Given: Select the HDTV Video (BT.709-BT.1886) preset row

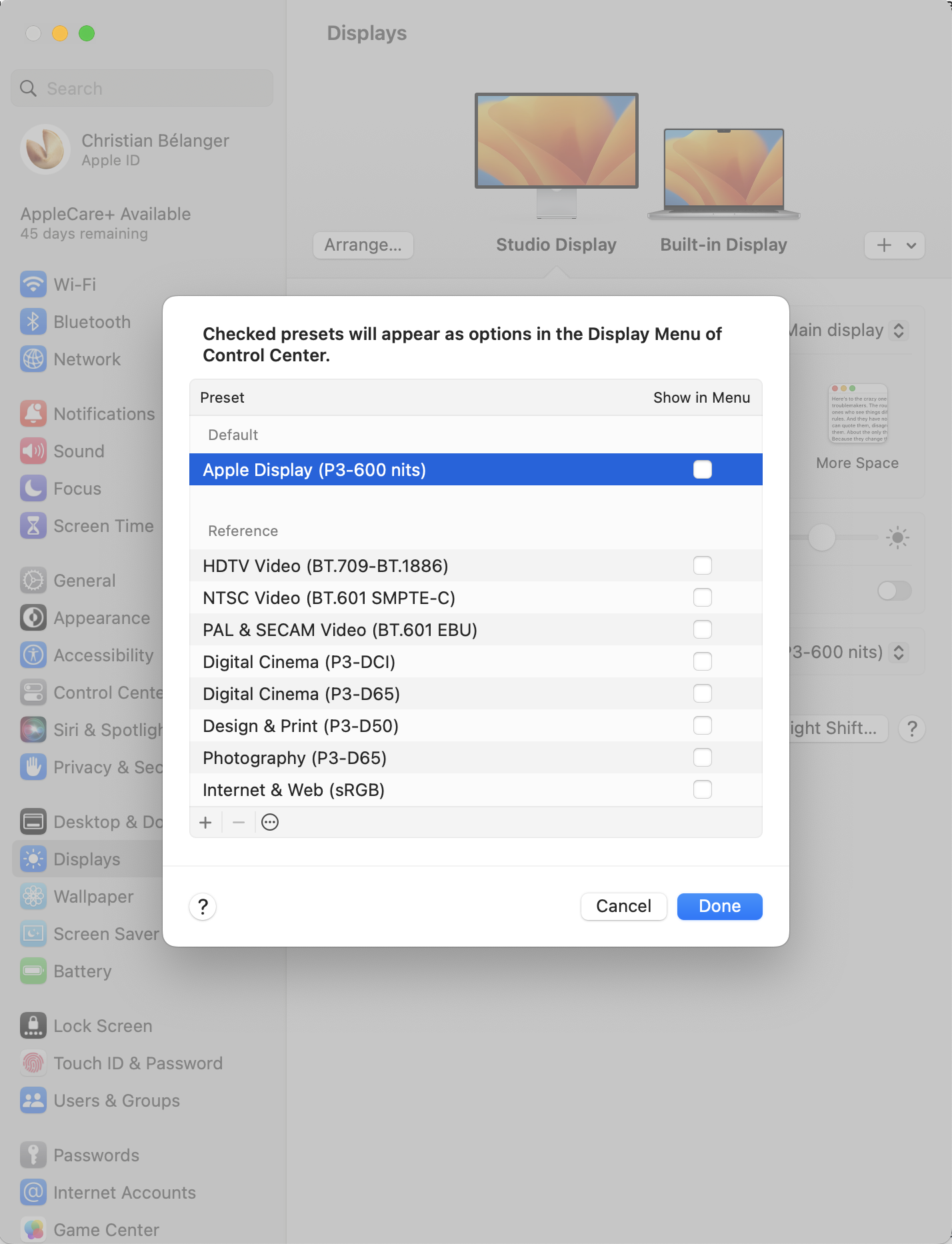Looking at the screenshot, I should 476,566.
